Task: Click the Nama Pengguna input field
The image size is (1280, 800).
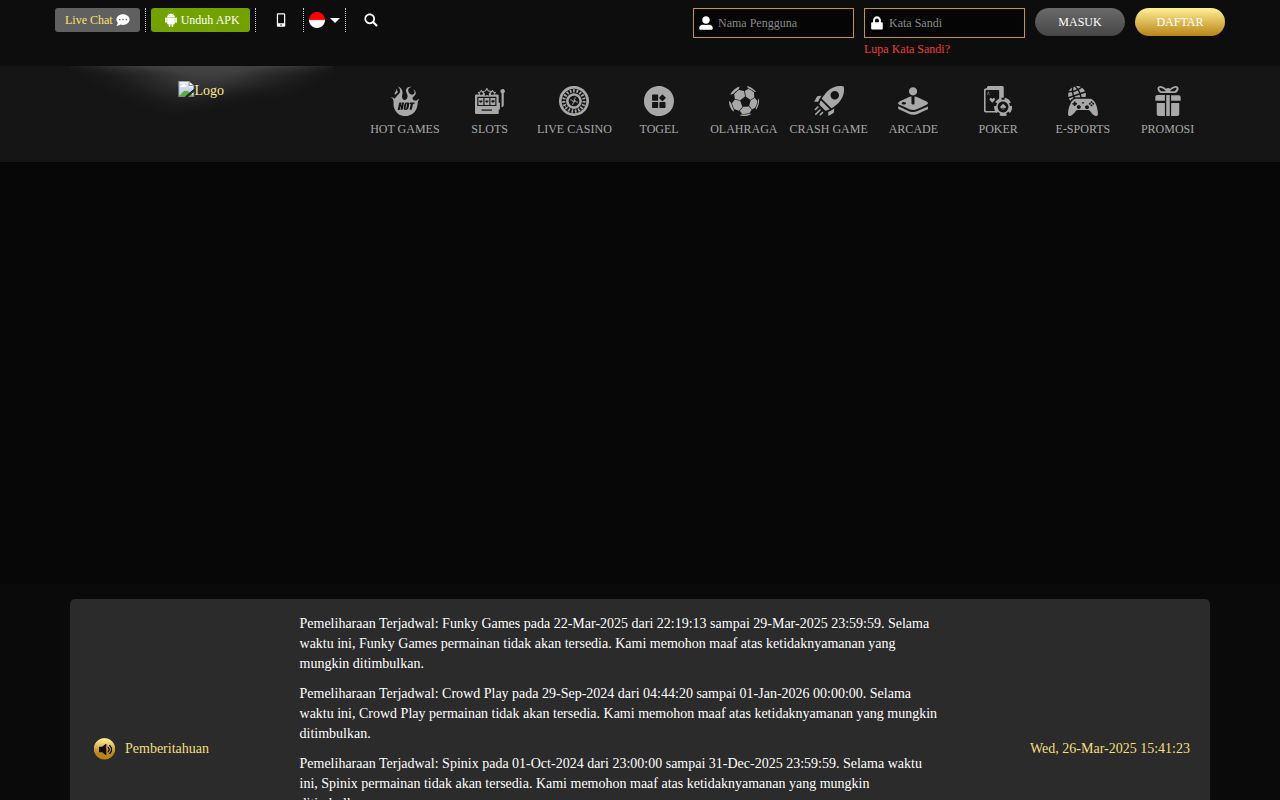Action: (773, 22)
